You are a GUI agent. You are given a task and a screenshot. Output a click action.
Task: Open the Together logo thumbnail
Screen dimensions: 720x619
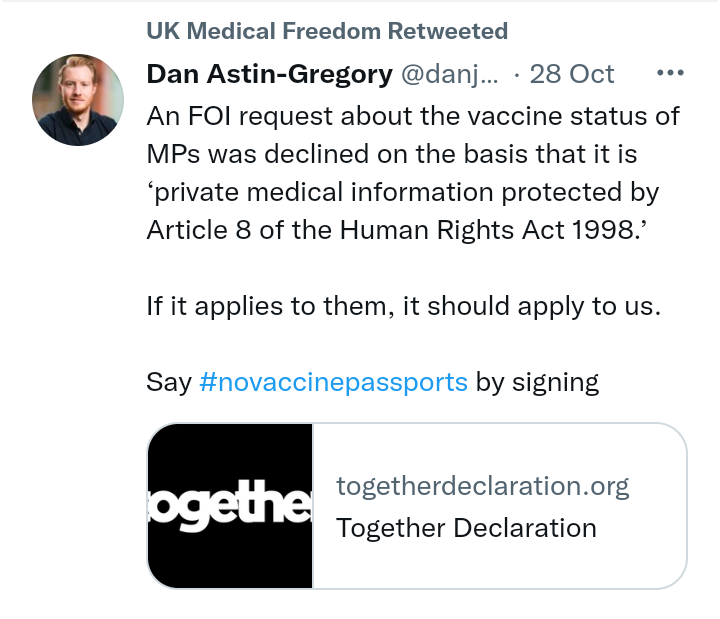[x=231, y=506]
